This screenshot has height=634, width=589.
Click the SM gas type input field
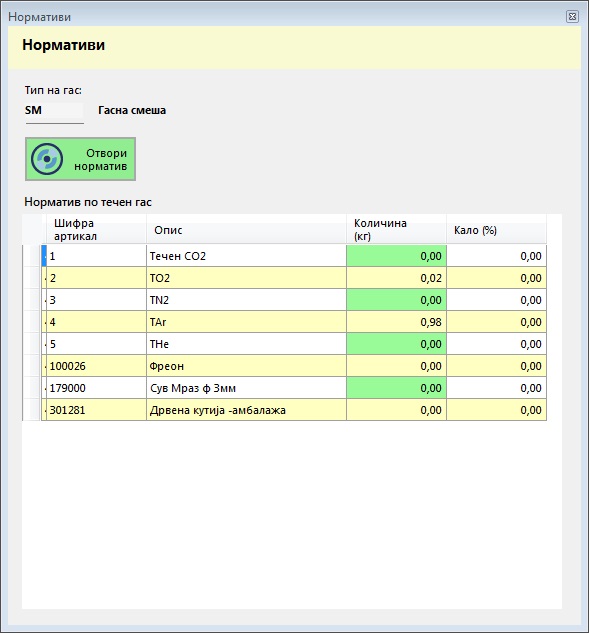click(x=54, y=111)
